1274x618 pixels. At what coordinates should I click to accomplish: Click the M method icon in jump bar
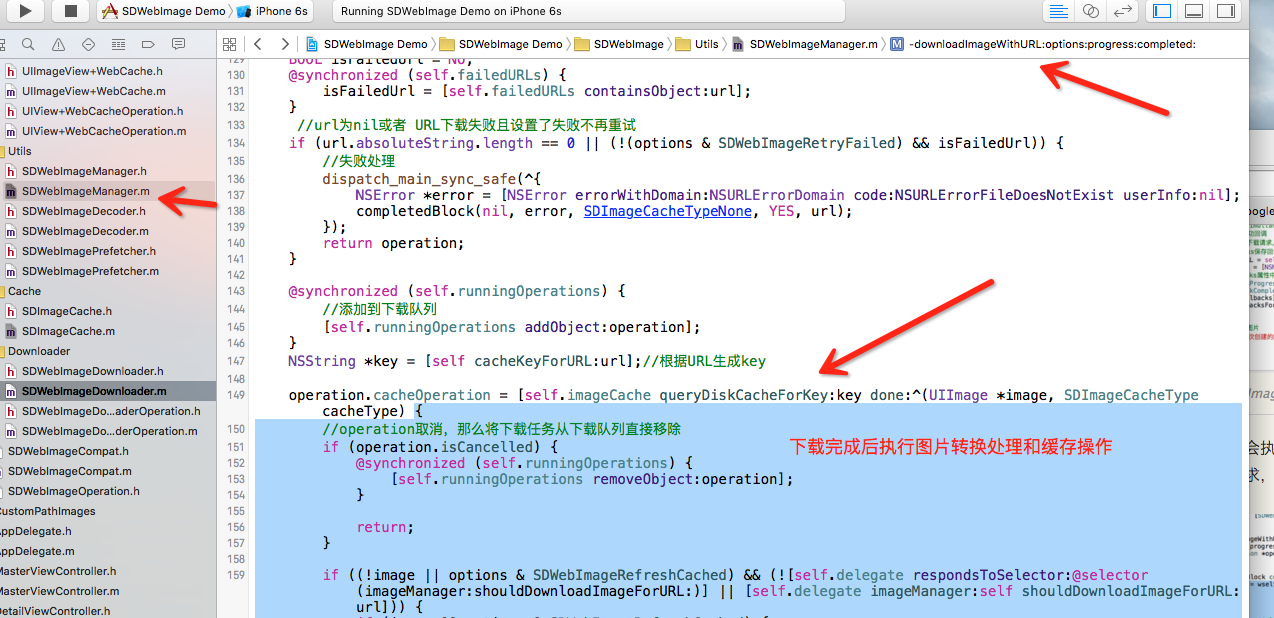click(x=896, y=44)
